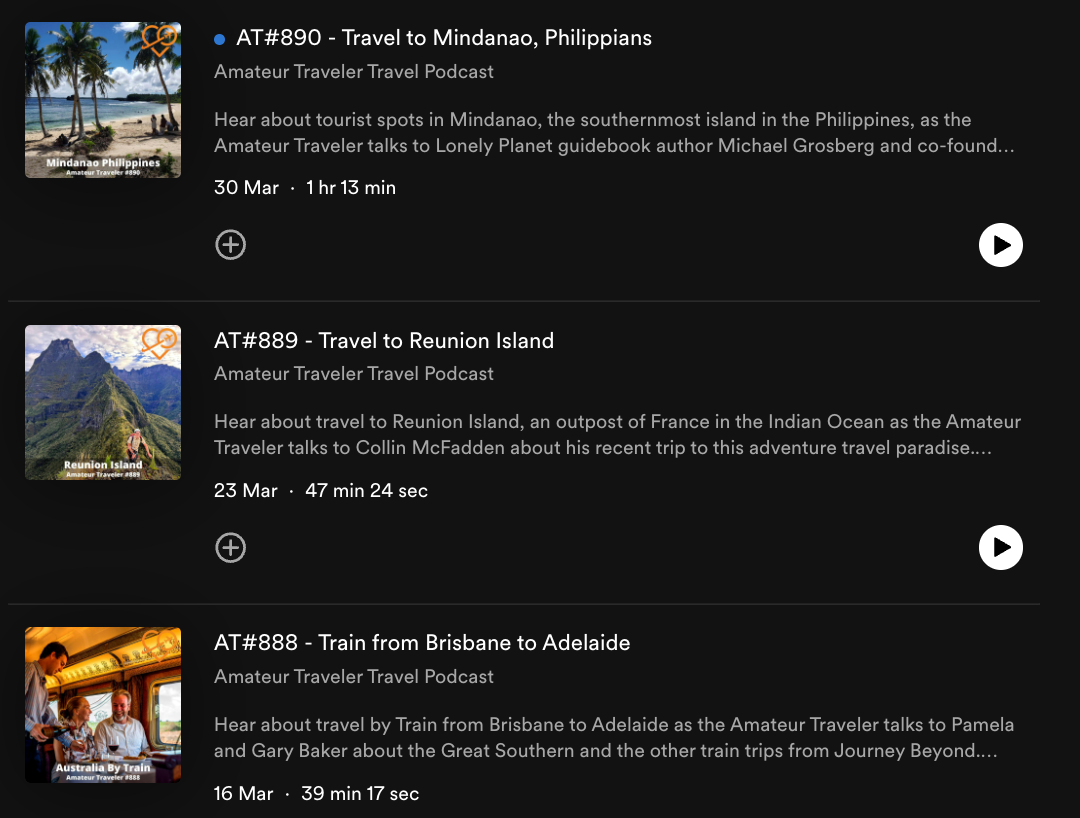Select the blue unplayed dot next to AT#890
This screenshot has height=818, width=1080.
pos(219,38)
